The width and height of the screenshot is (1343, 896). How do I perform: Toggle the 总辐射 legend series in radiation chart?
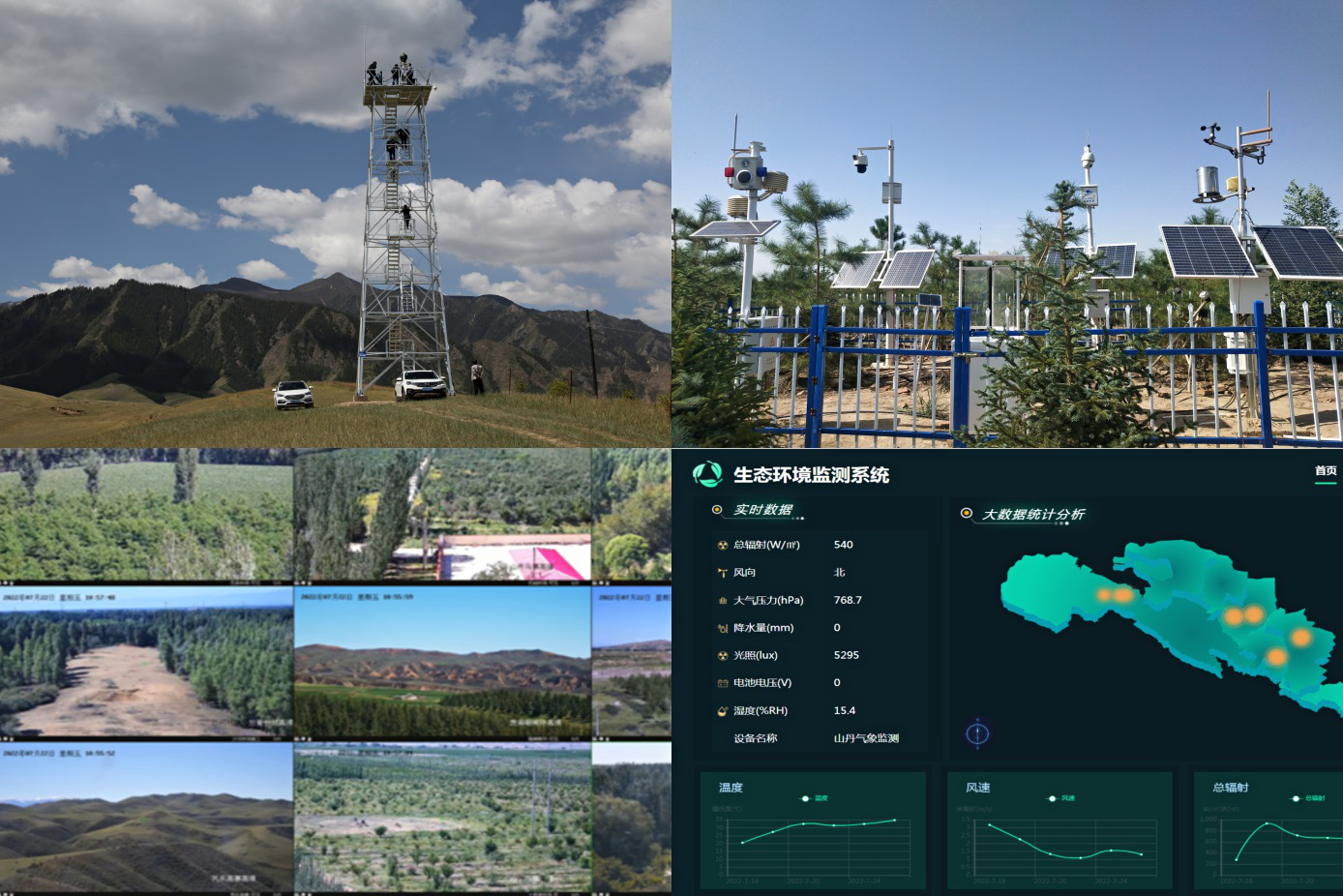[x=1308, y=798]
